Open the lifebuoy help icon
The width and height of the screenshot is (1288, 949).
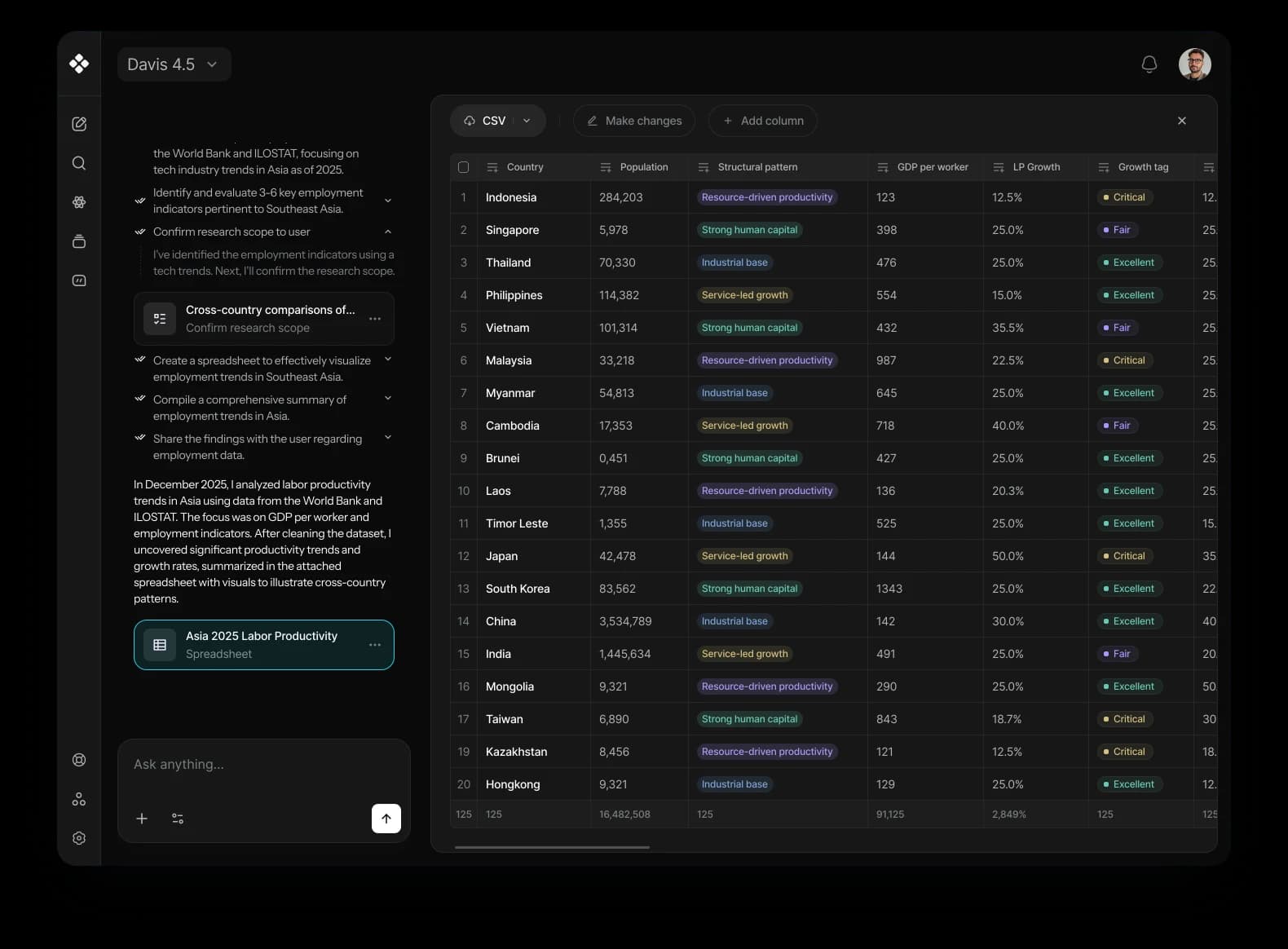tap(79, 760)
